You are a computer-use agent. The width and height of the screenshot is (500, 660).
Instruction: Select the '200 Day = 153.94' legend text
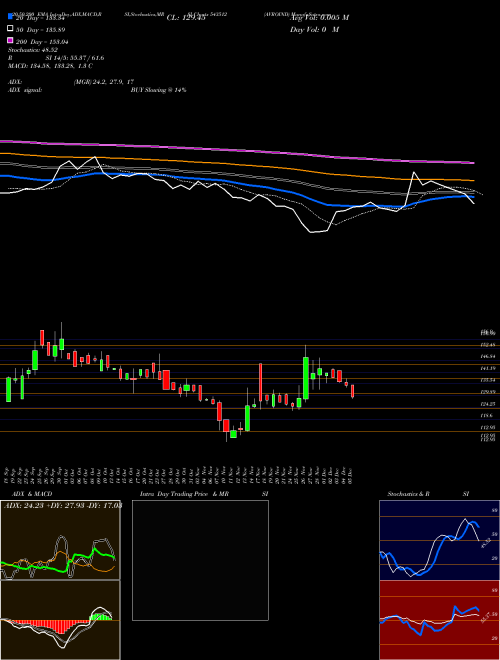[43, 42]
